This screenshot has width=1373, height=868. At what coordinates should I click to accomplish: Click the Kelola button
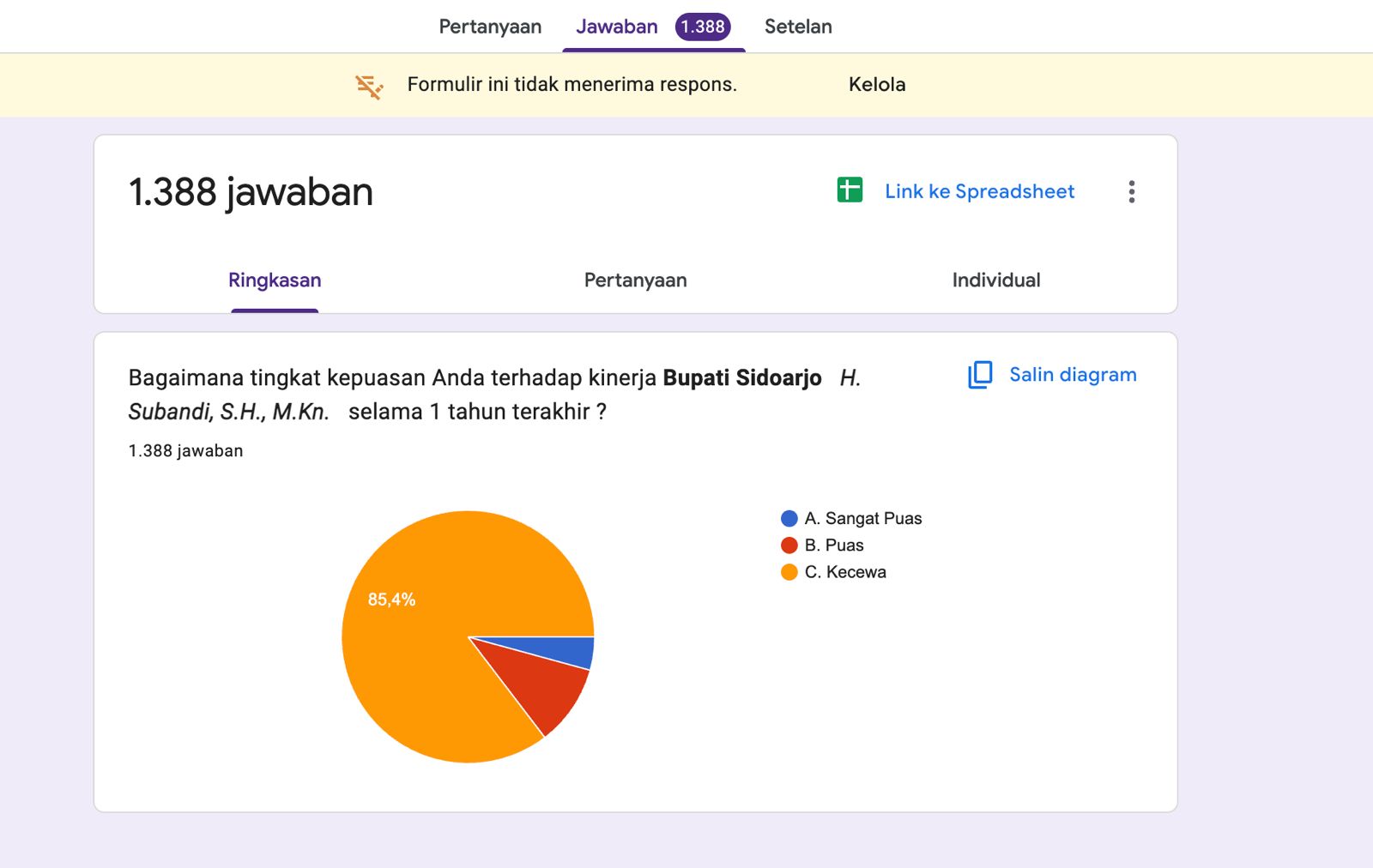pyautogui.click(x=876, y=84)
